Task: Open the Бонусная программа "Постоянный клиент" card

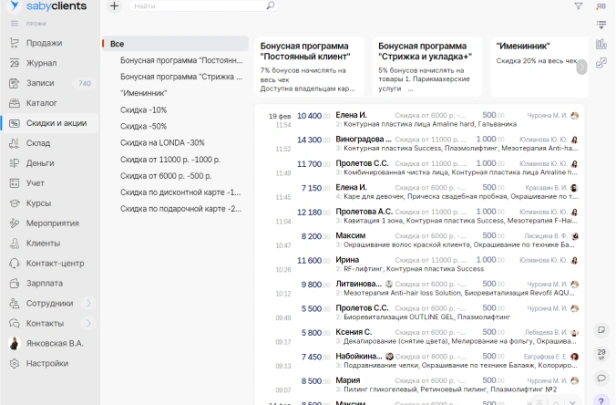Action: (309, 67)
